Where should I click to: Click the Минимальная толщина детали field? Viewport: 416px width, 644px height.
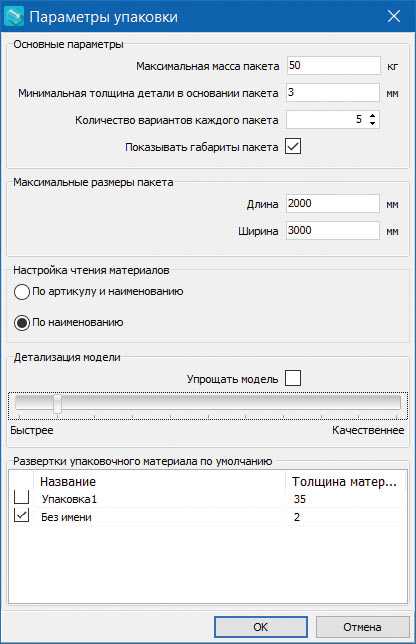(333, 93)
